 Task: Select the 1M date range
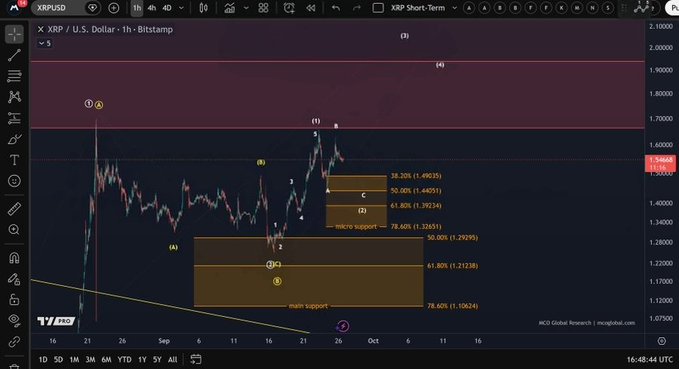[74, 359]
